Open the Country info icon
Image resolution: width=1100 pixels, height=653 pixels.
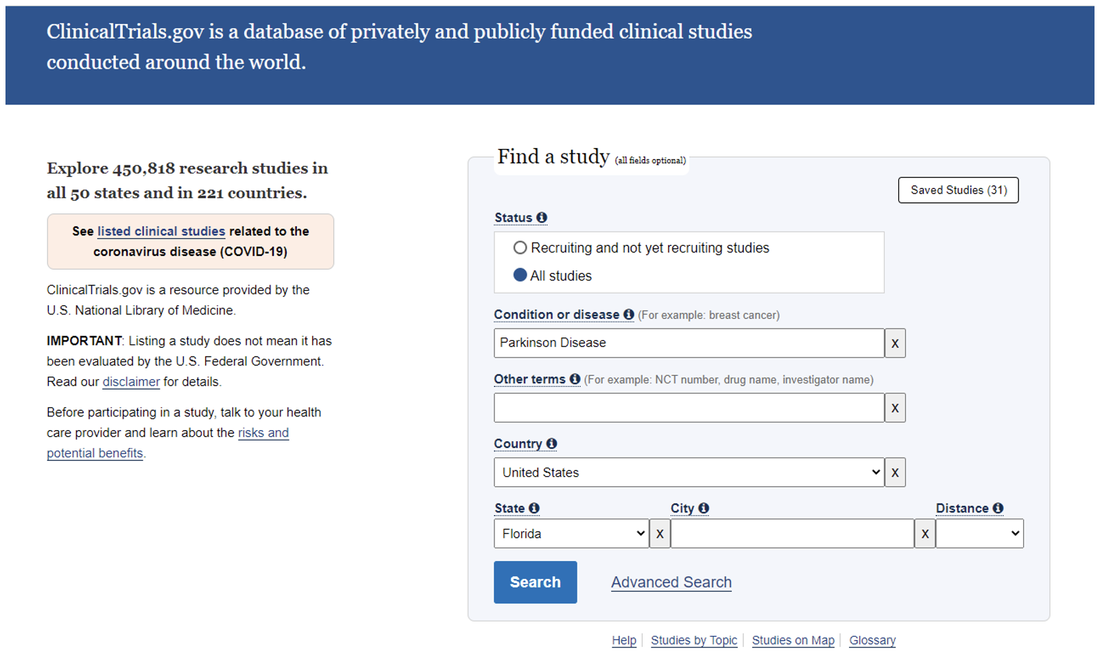(x=551, y=443)
